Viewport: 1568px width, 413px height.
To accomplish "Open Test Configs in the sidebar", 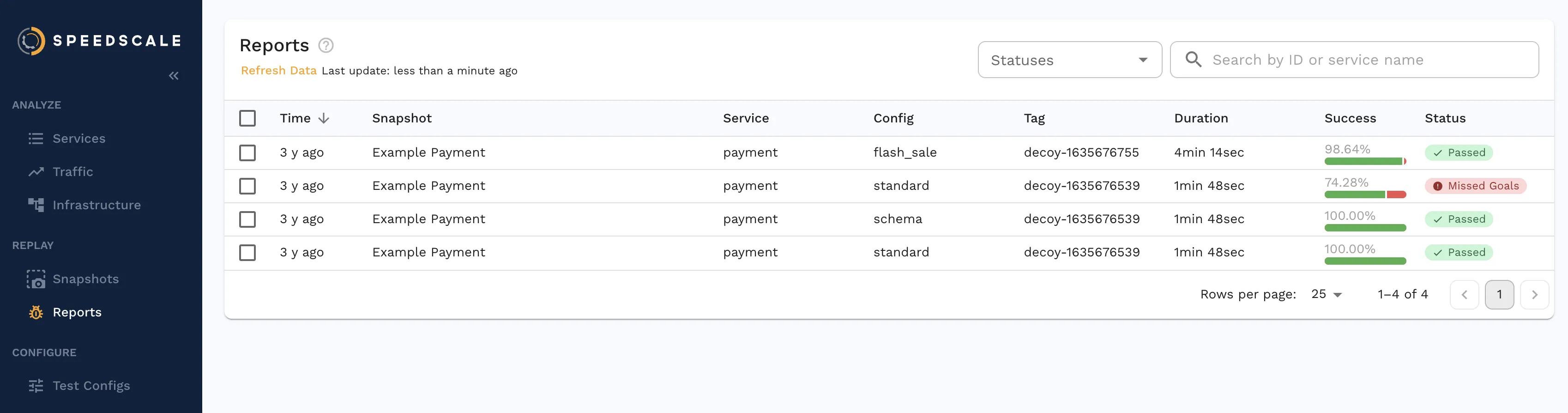I will pyautogui.click(x=91, y=386).
